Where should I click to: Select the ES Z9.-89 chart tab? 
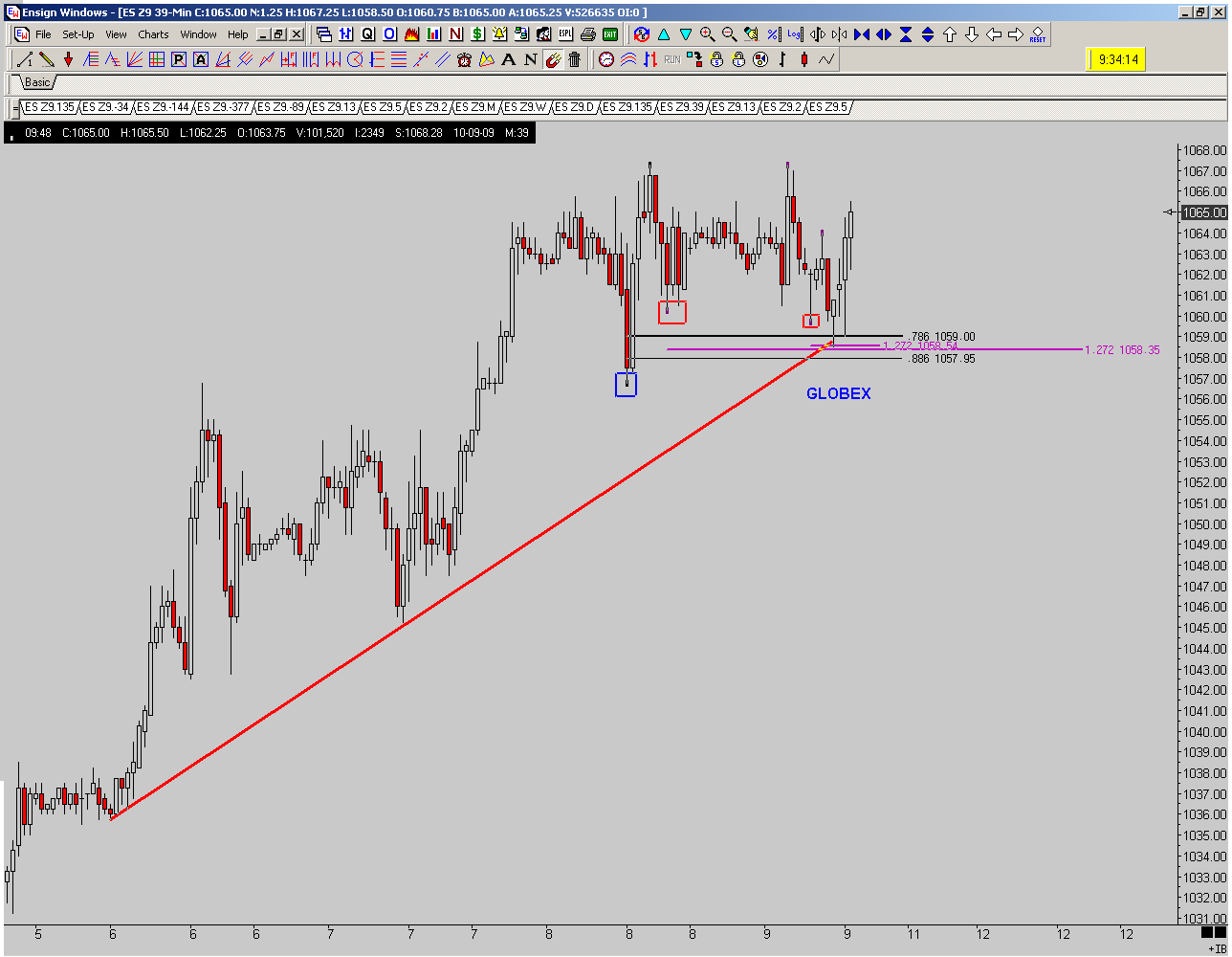coord(281,107)
